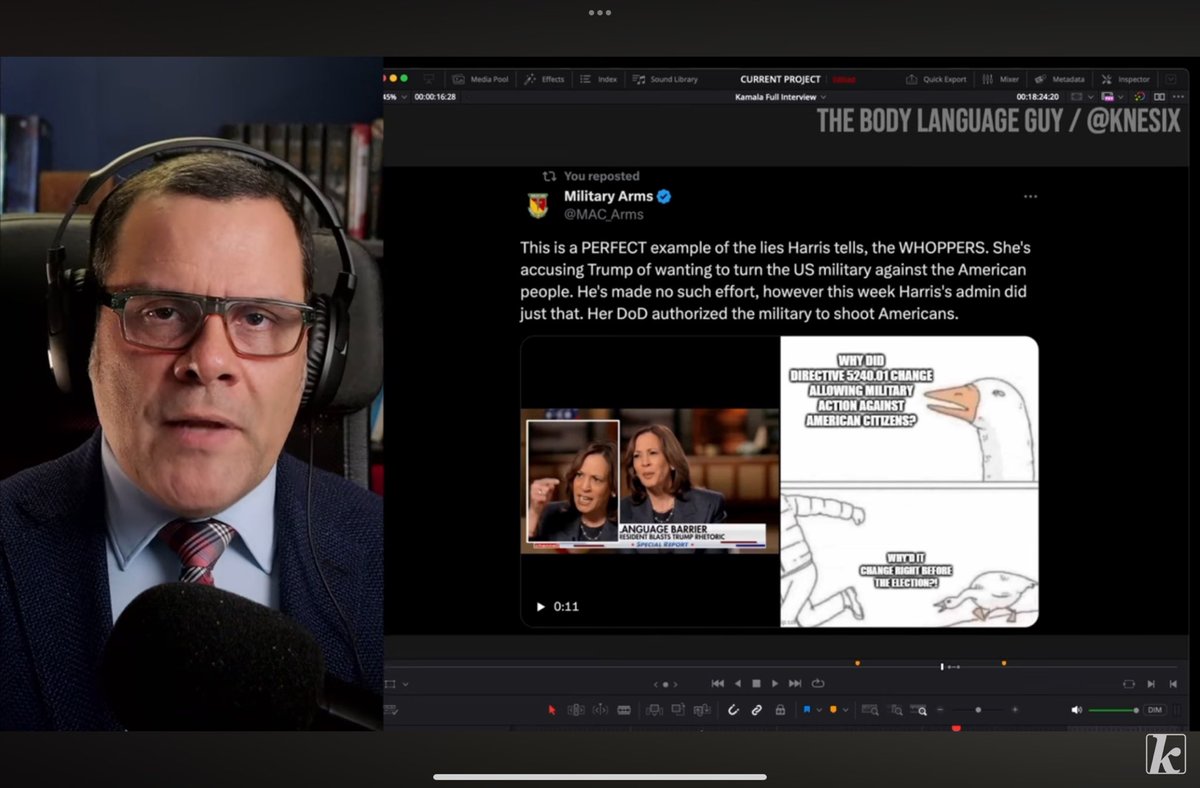
Task: Toggle the position lock icon
Action: point(780,710)
